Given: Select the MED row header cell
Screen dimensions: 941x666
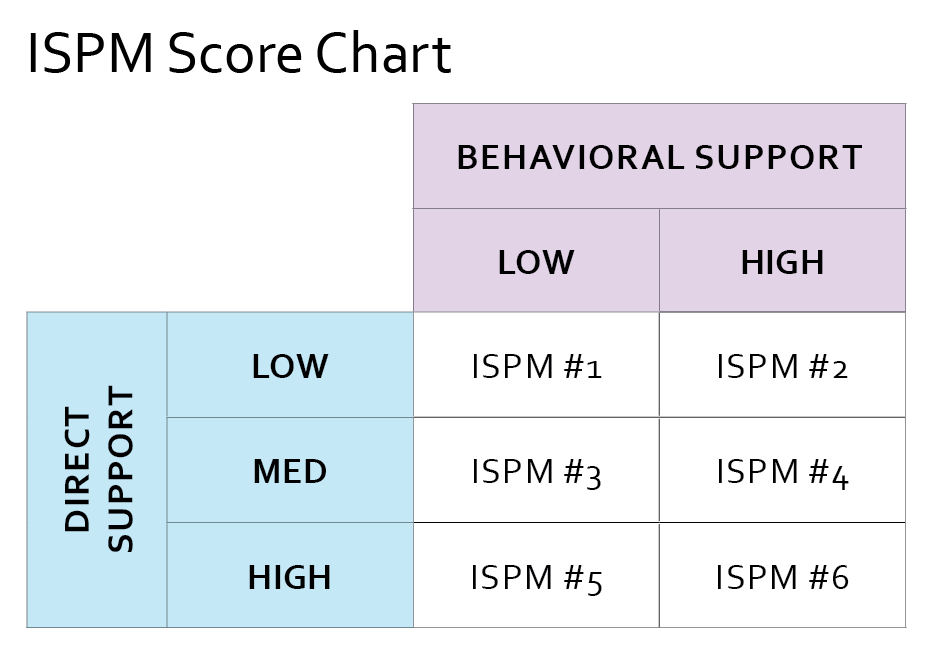Looking at the screenshot, I should click(x=290, y=471).
